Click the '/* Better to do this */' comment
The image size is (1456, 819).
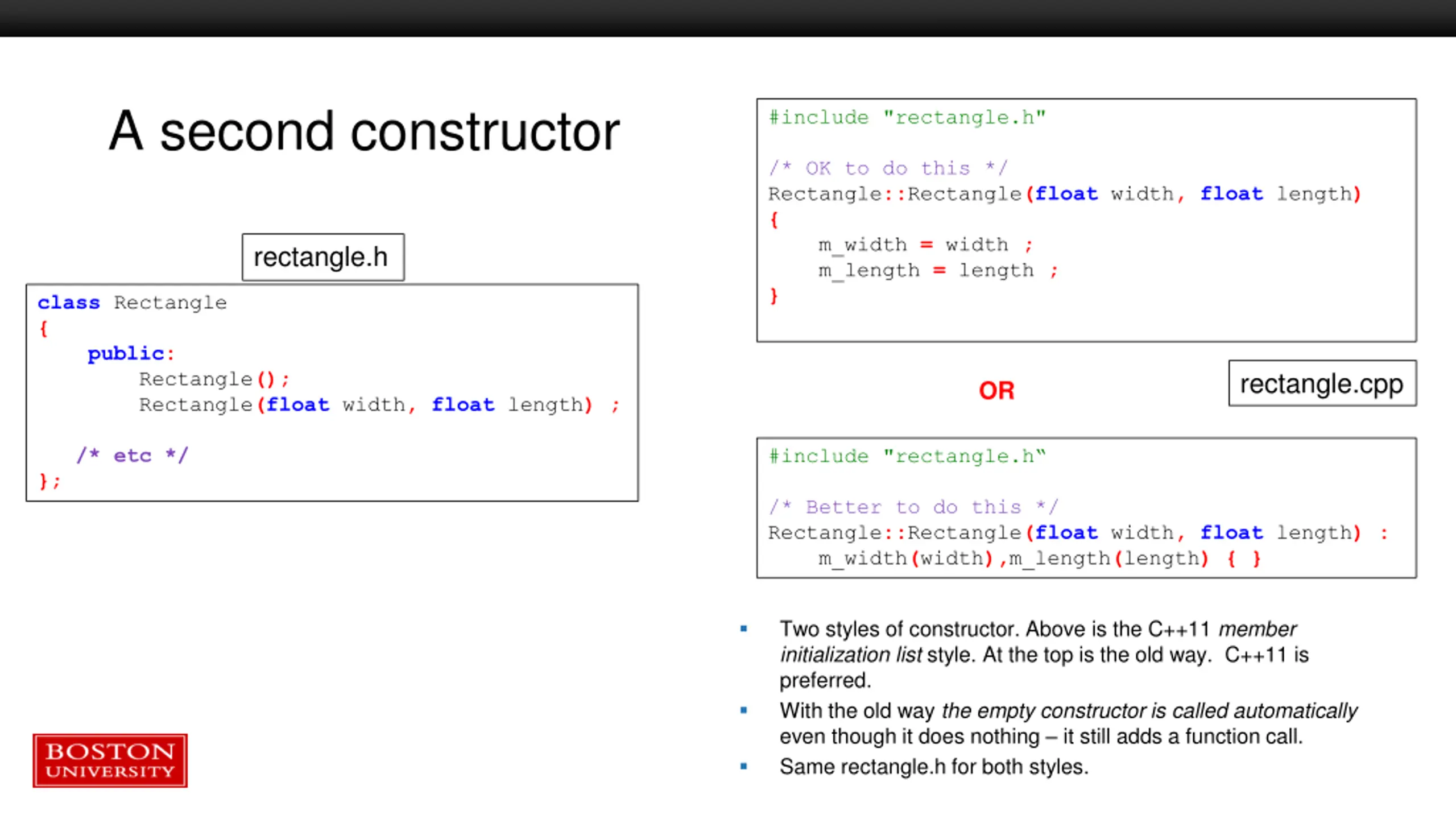[913, 507]
